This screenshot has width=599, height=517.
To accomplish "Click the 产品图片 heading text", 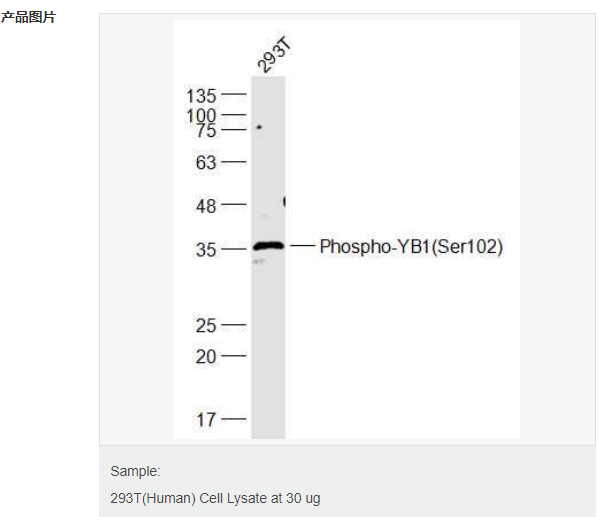I will click(29, 17).
